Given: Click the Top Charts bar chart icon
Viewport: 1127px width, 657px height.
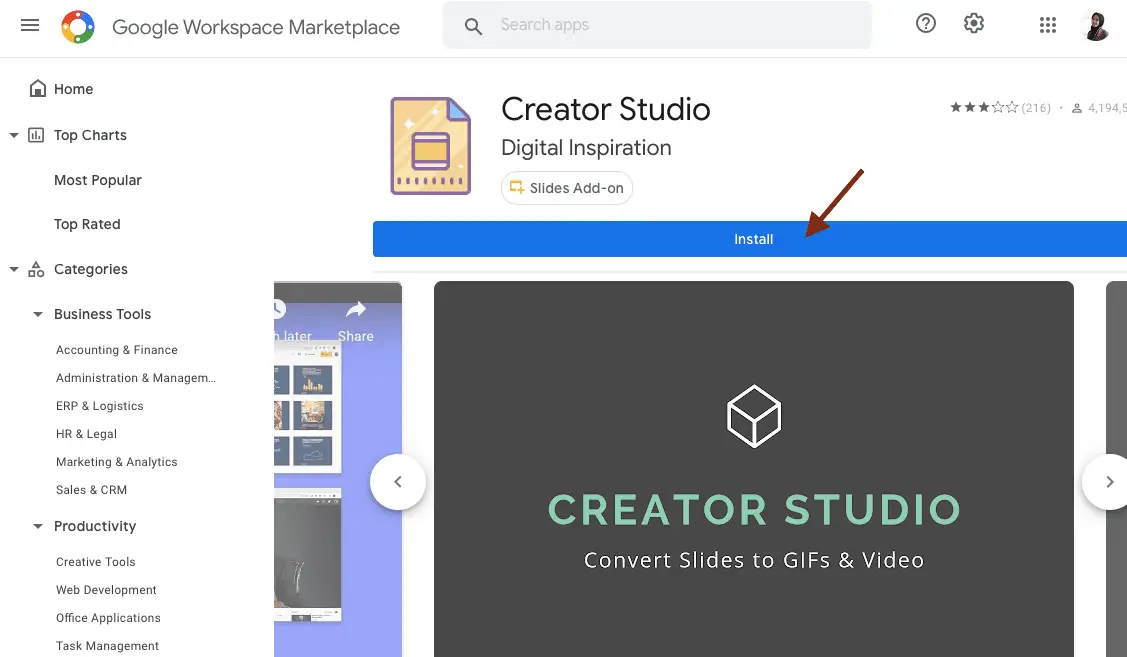Looking at the screenshot, I should tap(36, 134).
